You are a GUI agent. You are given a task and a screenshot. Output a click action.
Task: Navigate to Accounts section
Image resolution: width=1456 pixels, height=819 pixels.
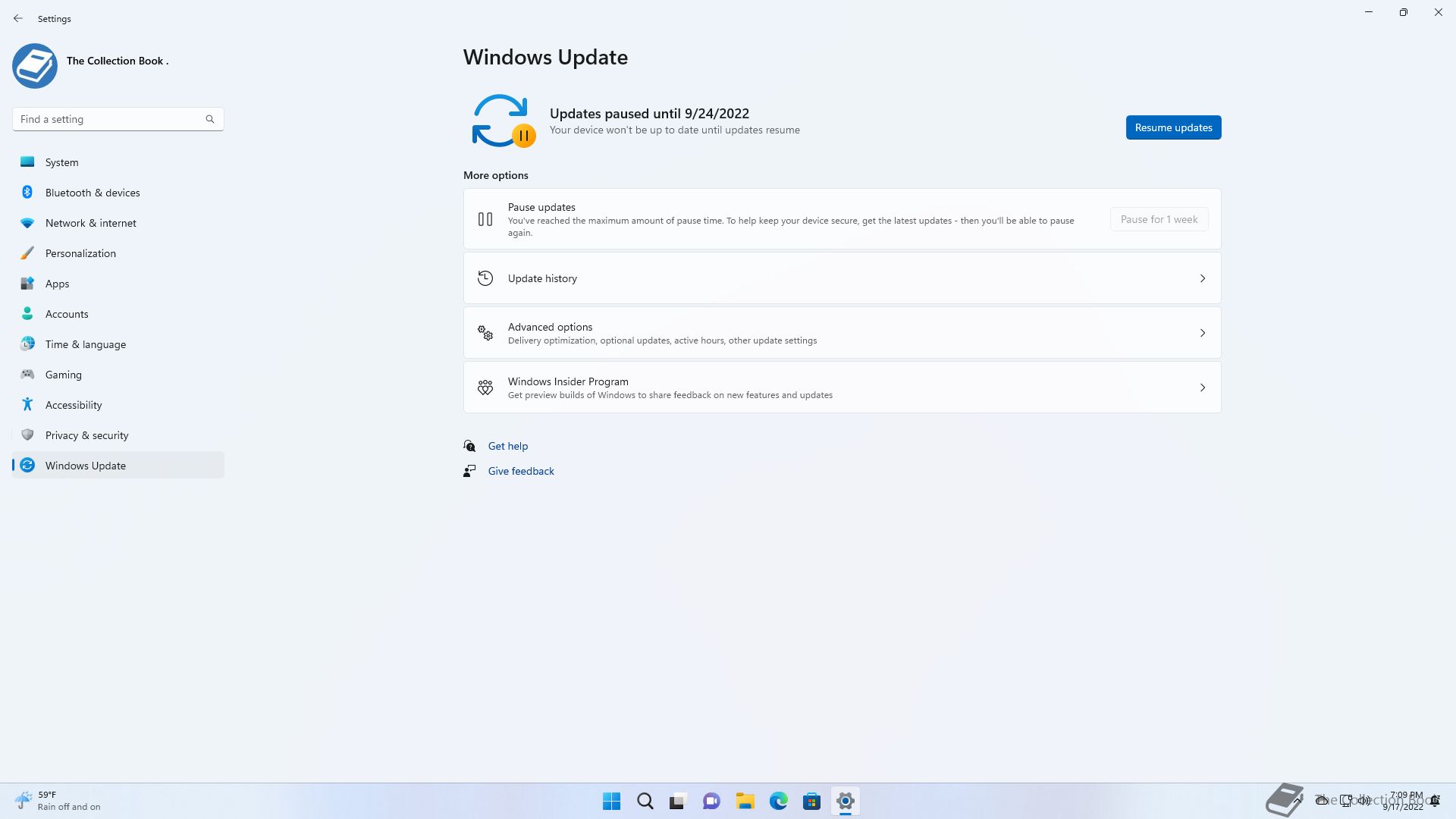(x=118, y=313)
